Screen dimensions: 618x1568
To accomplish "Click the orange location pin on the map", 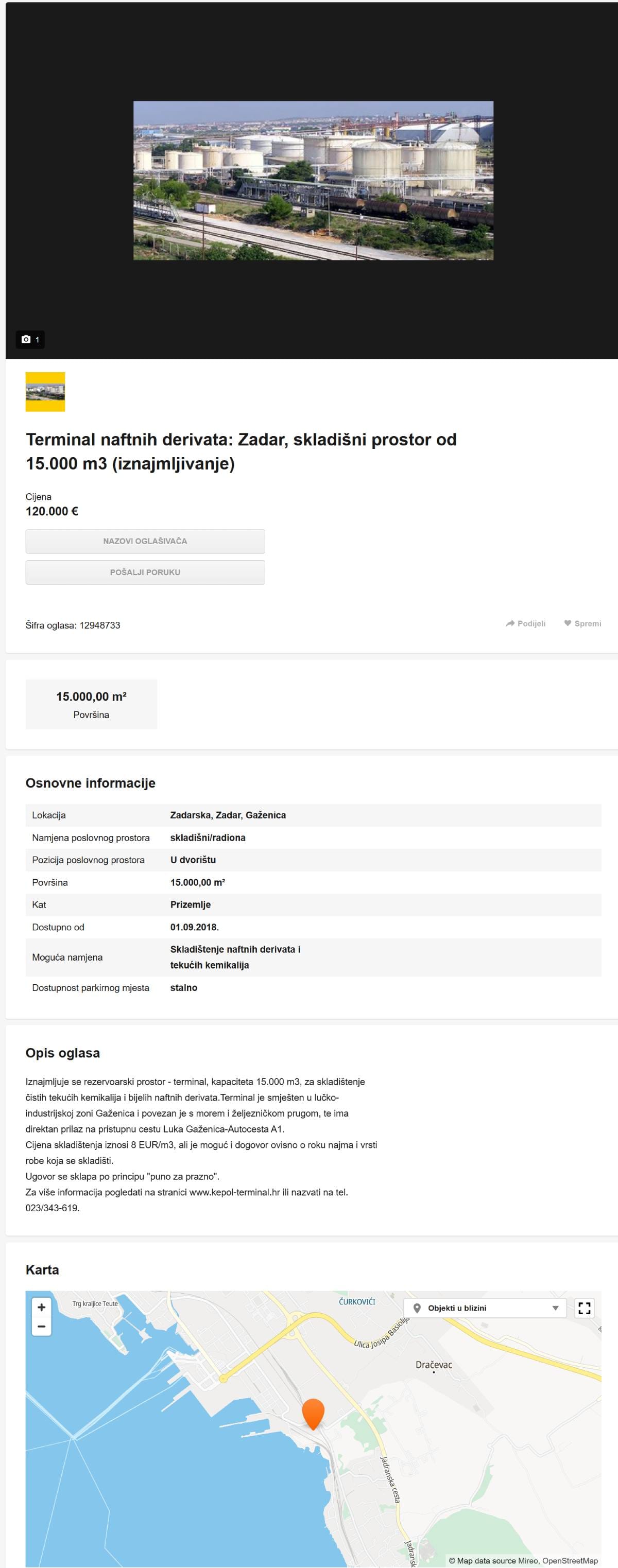I will click(313, 1412).
